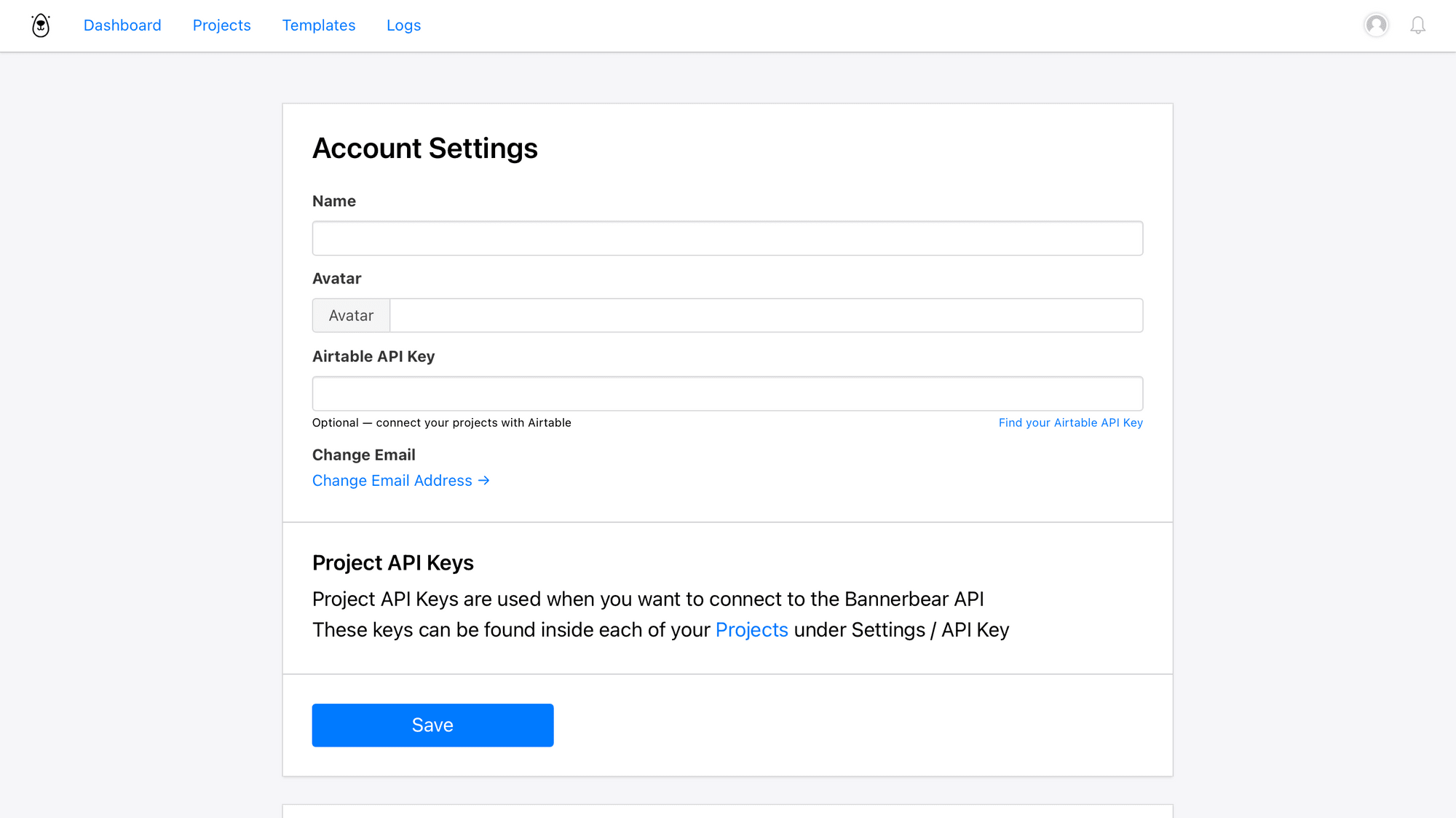Navigate to Dashboard via nav icon
The height and width of the screenshot is (818, 1456).
tap(41, 25)
